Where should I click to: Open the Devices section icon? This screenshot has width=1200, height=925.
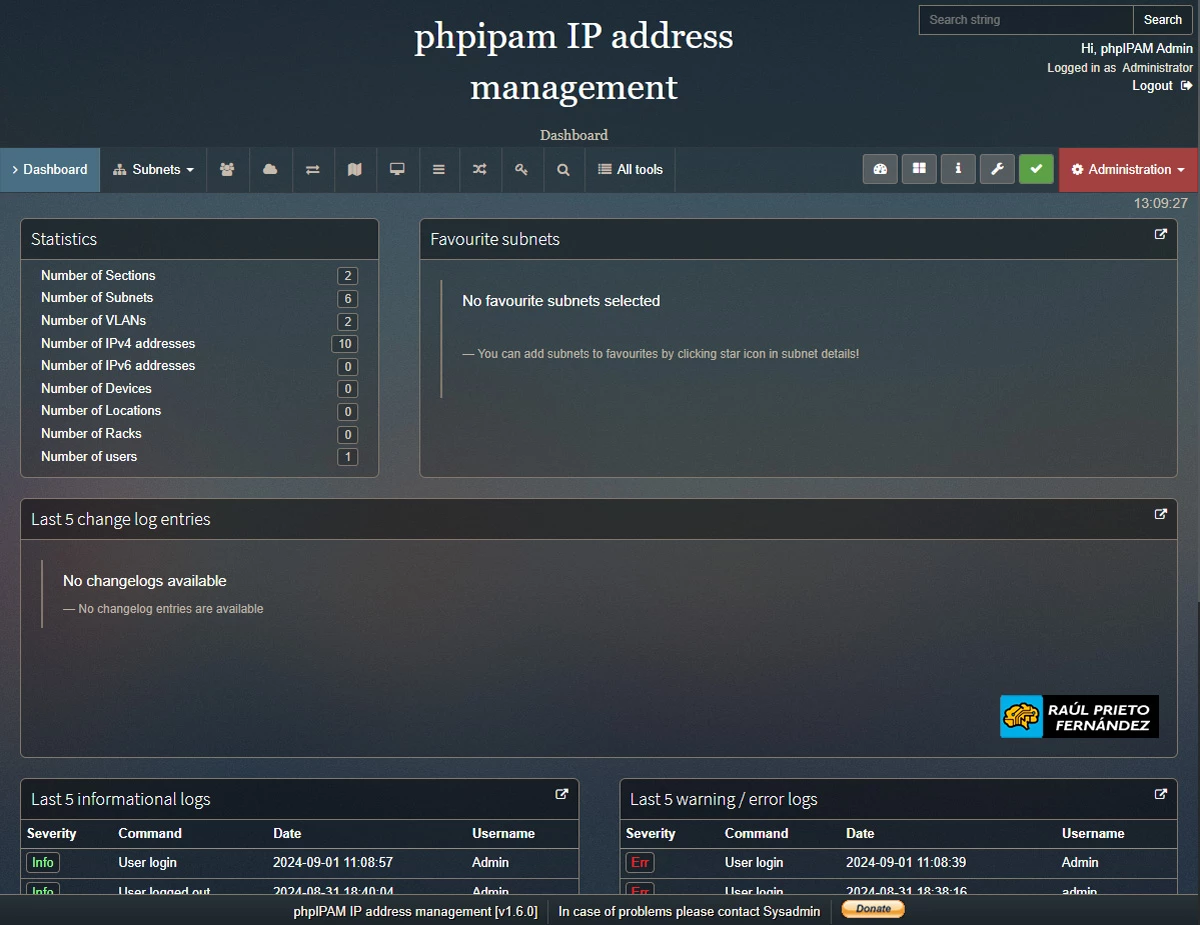pos(227,169)
